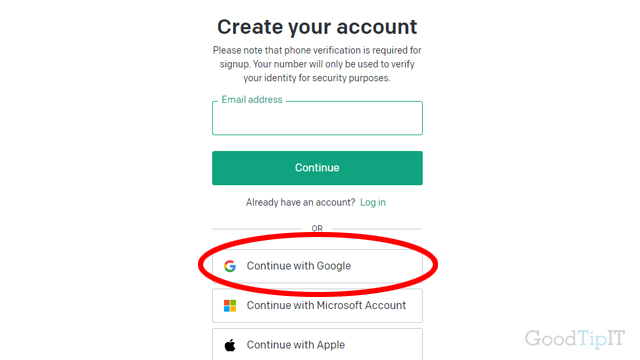Screen dimensions: 640x360
Task: Click the "Already have an account?" text
Action: tap(300, 202)
